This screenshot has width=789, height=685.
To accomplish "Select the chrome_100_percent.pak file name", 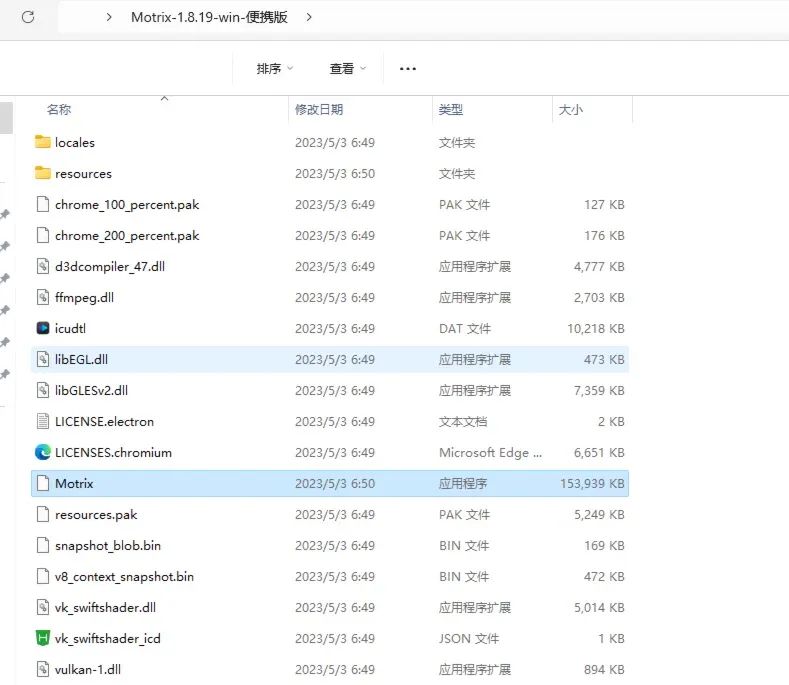I will (x=127, y=205).
